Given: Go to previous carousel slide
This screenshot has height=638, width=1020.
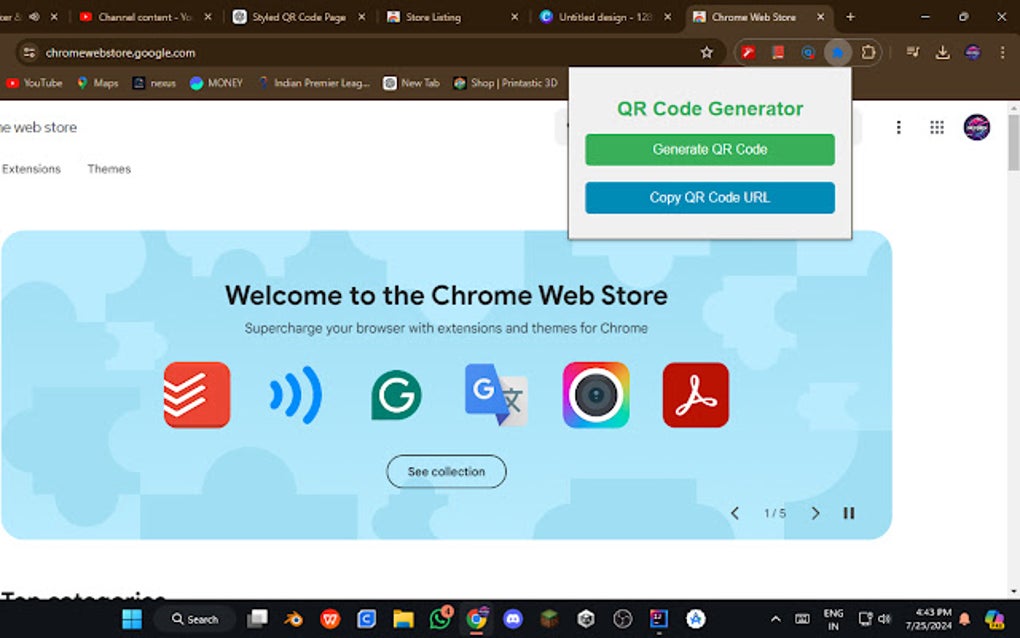Looking at the screenshot, I should 734,513.
